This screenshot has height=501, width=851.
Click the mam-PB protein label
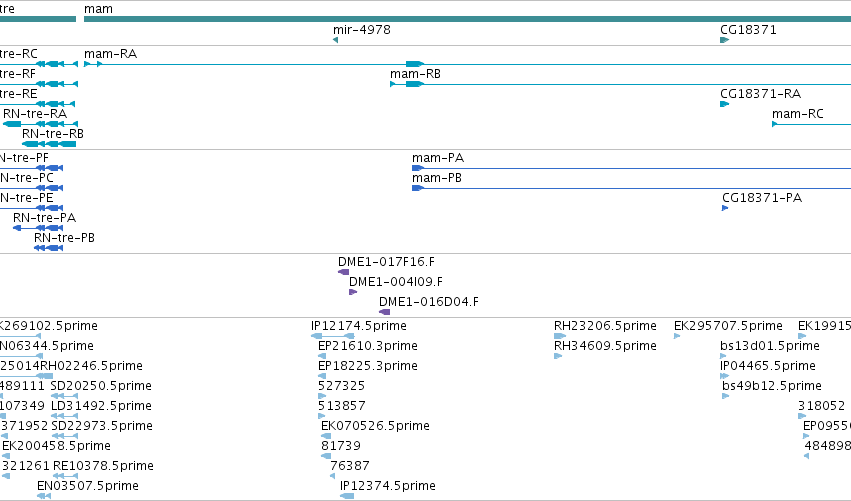coord(437,178)
